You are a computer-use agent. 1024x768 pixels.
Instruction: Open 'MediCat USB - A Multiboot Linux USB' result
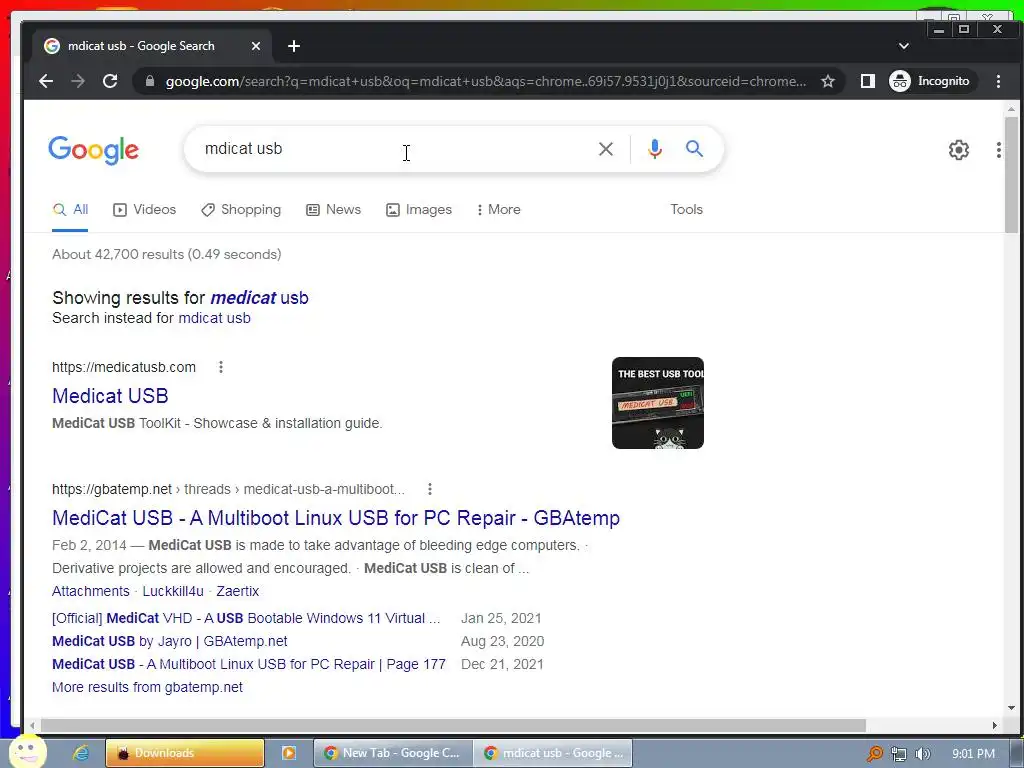point(336,518)
